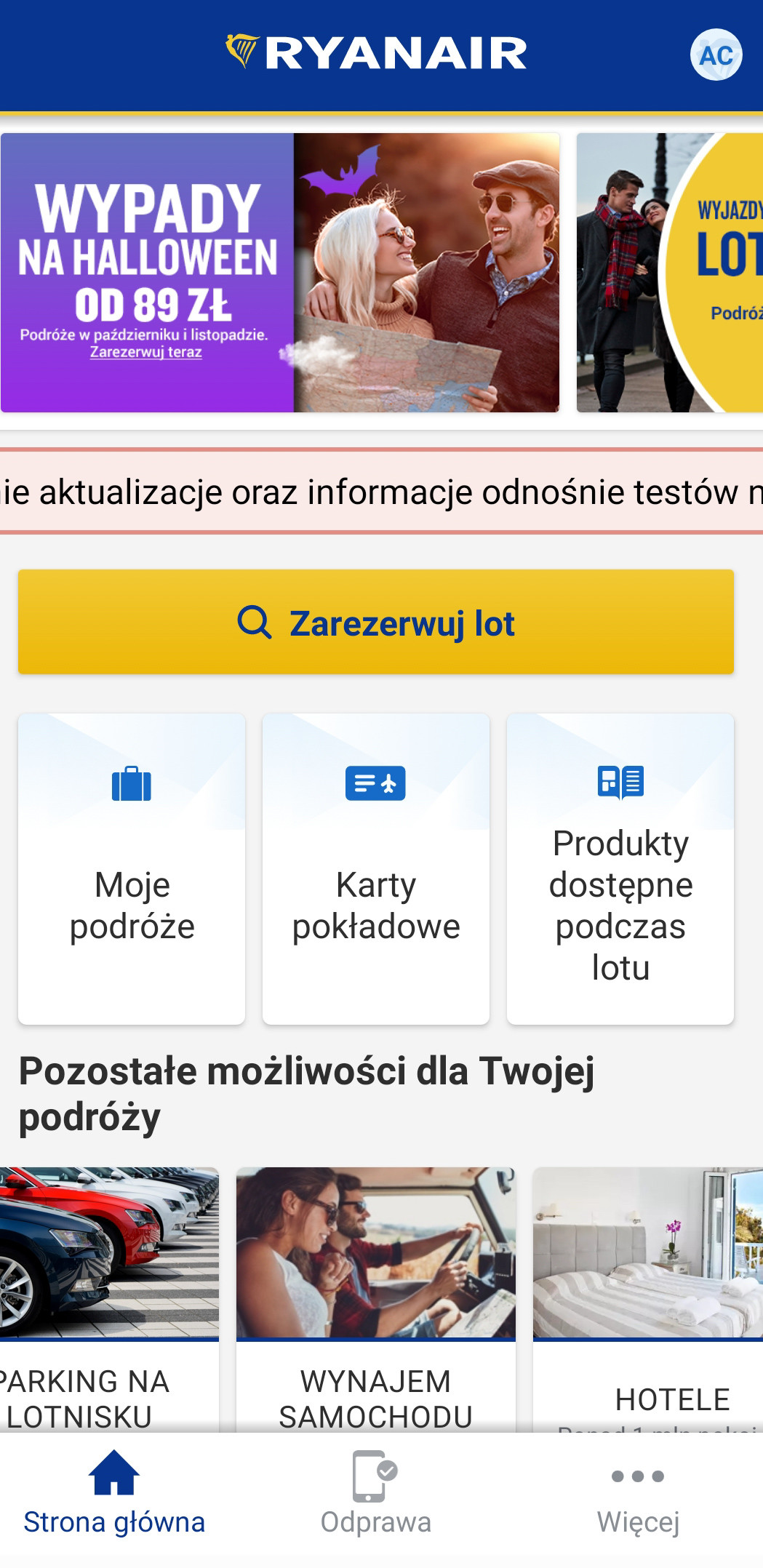Screen dimensions: 763x1568
Task: Read the scrolling travel updates notice
Action: (x=381, y=492)
